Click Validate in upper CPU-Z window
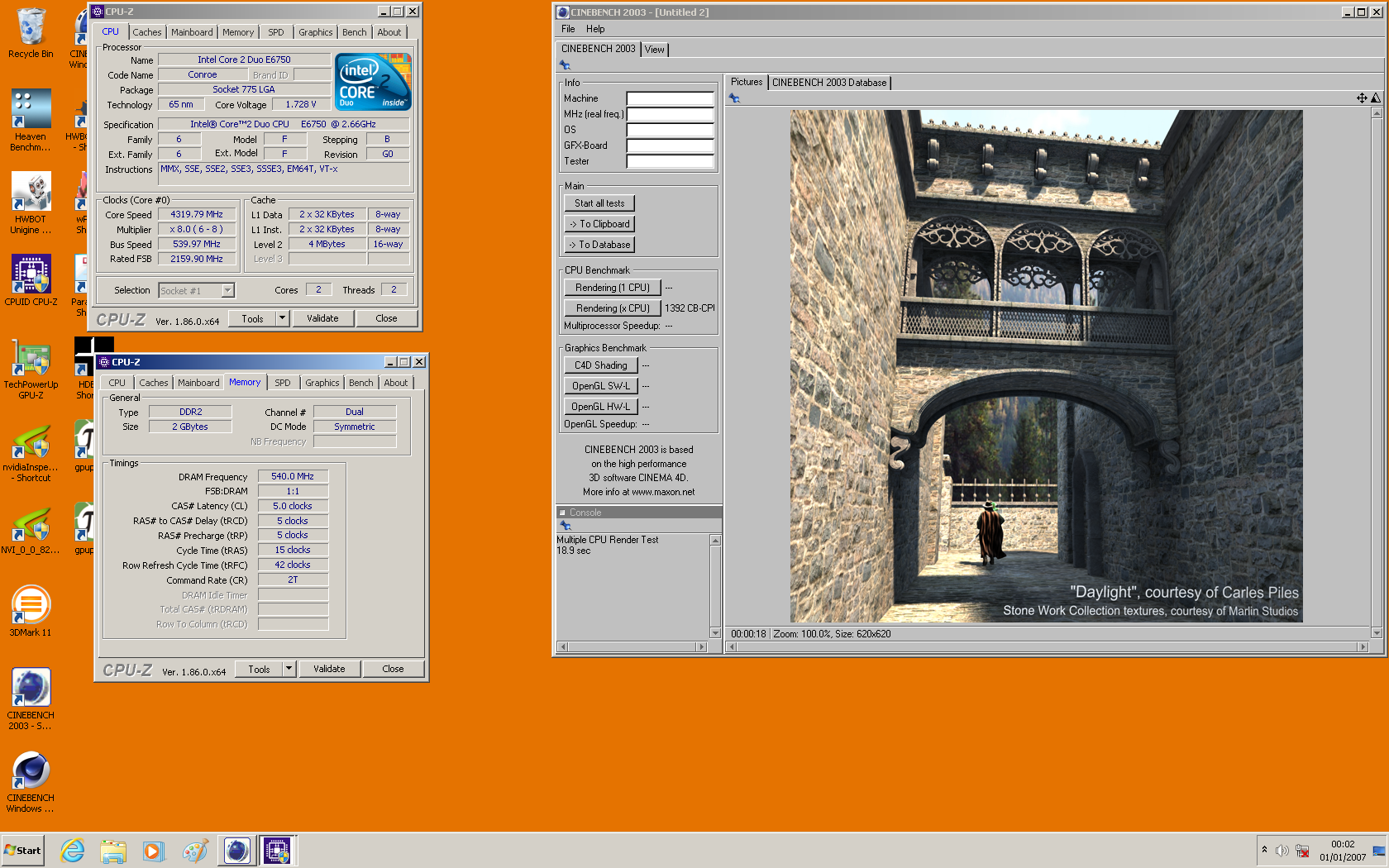This screenshot has width=1389, height=868. [322, 318]
